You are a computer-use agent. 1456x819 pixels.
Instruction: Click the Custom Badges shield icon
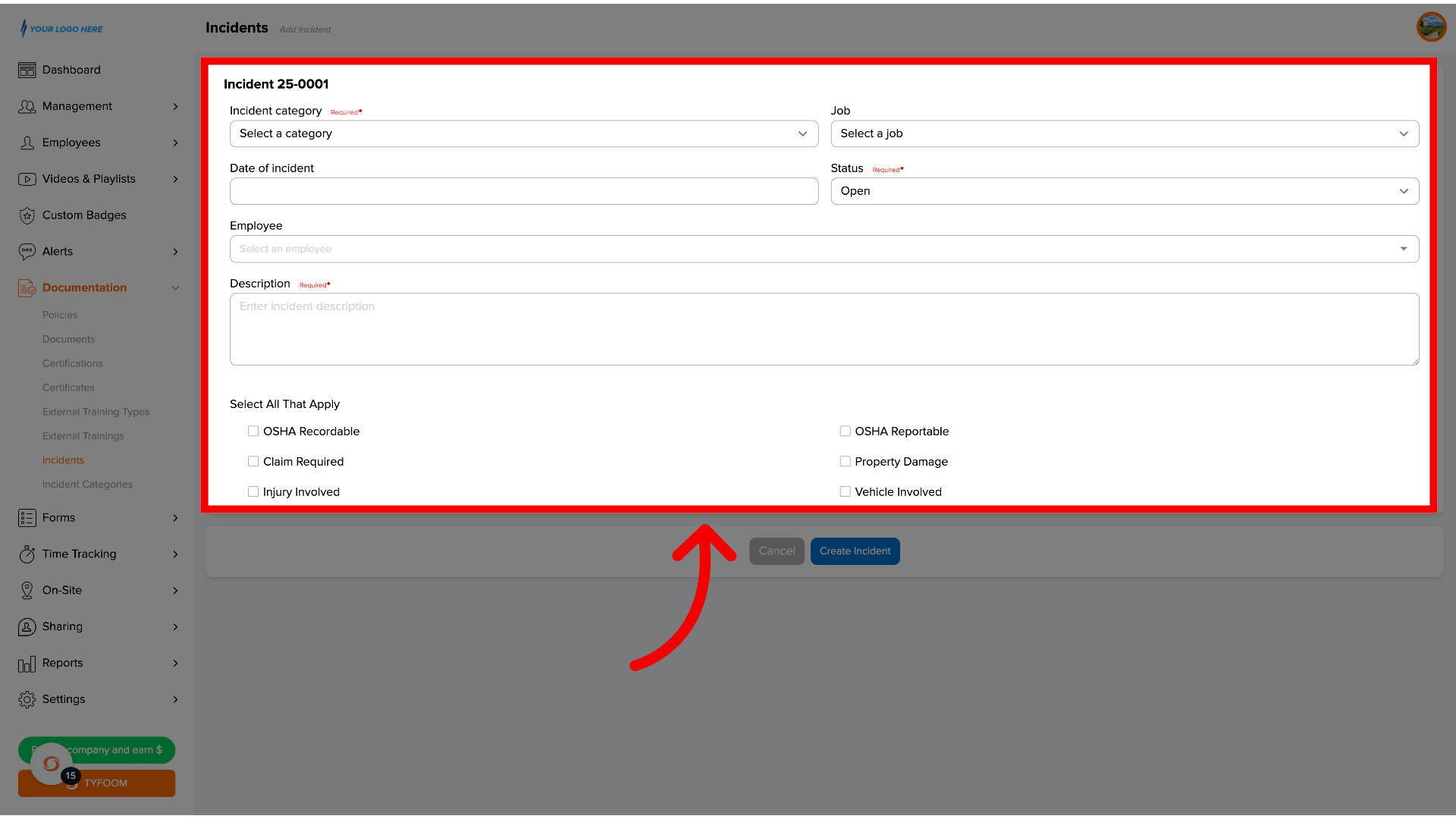(x=27, y=215)
